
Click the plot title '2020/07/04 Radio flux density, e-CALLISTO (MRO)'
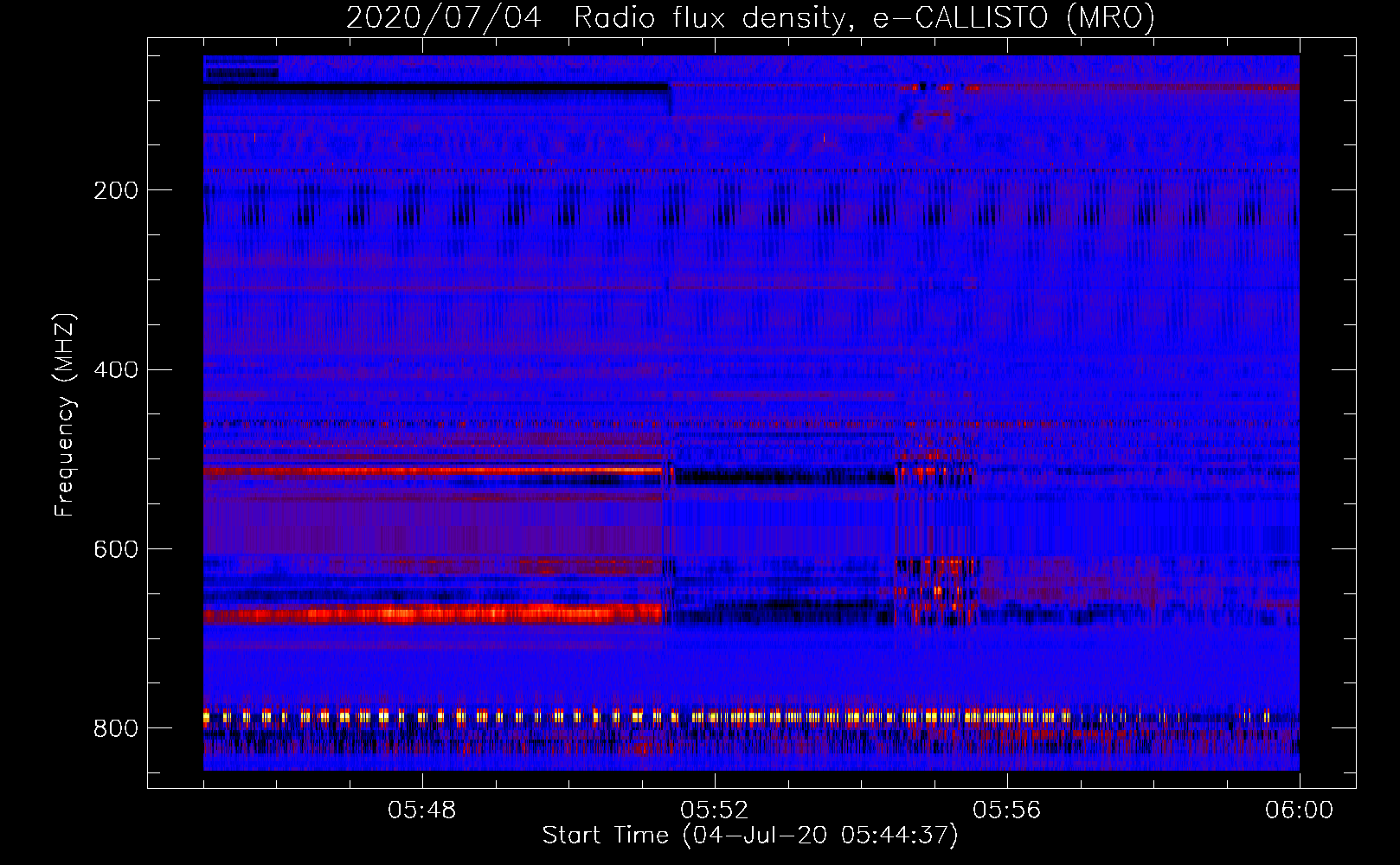(750, 17)
